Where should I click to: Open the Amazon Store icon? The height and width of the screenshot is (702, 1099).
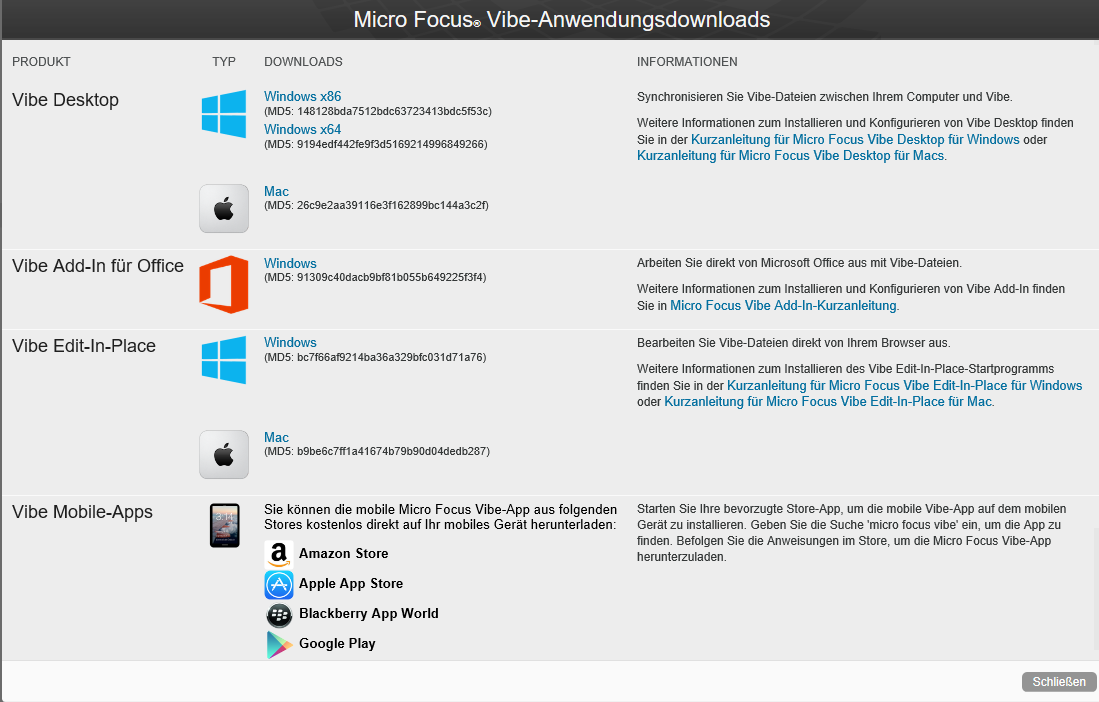point(279,554)
